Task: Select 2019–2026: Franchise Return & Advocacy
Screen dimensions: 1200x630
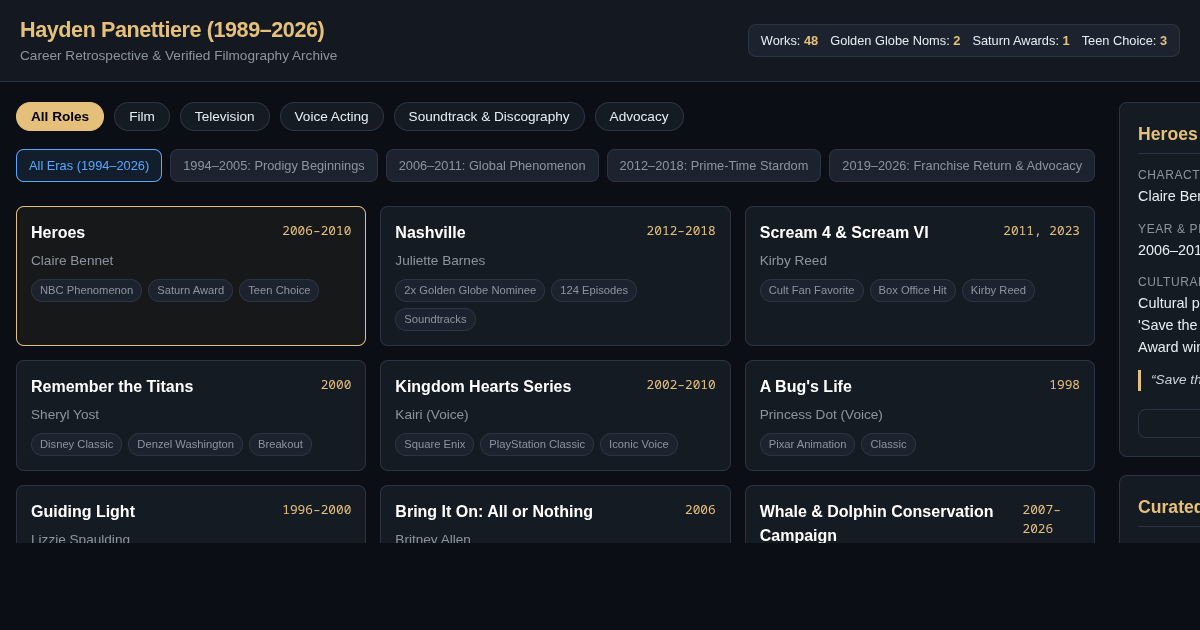Action: coord(962,166)
